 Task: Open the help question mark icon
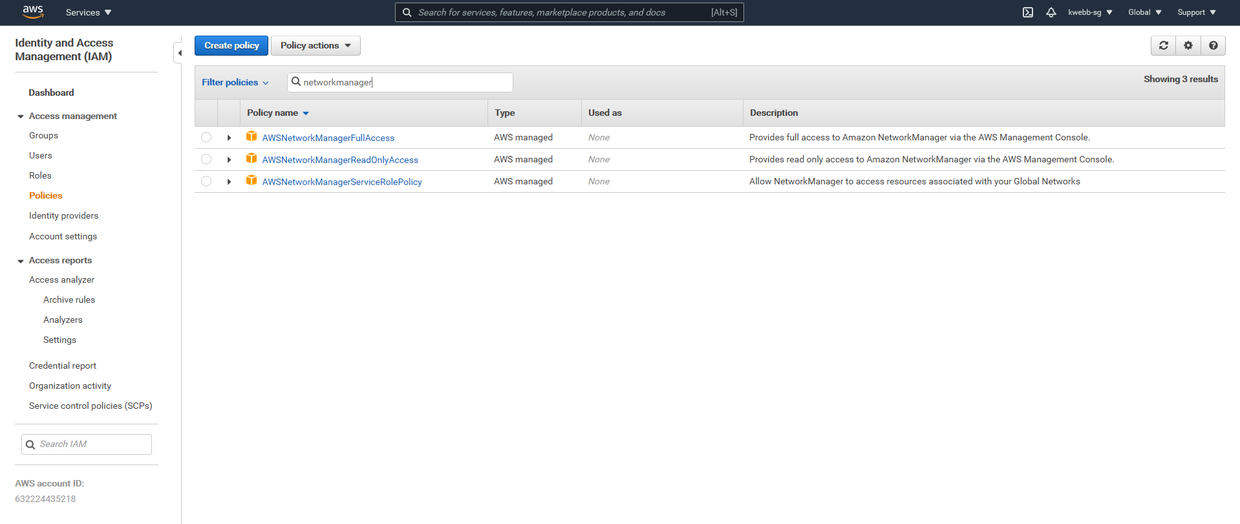[1213, 45]
